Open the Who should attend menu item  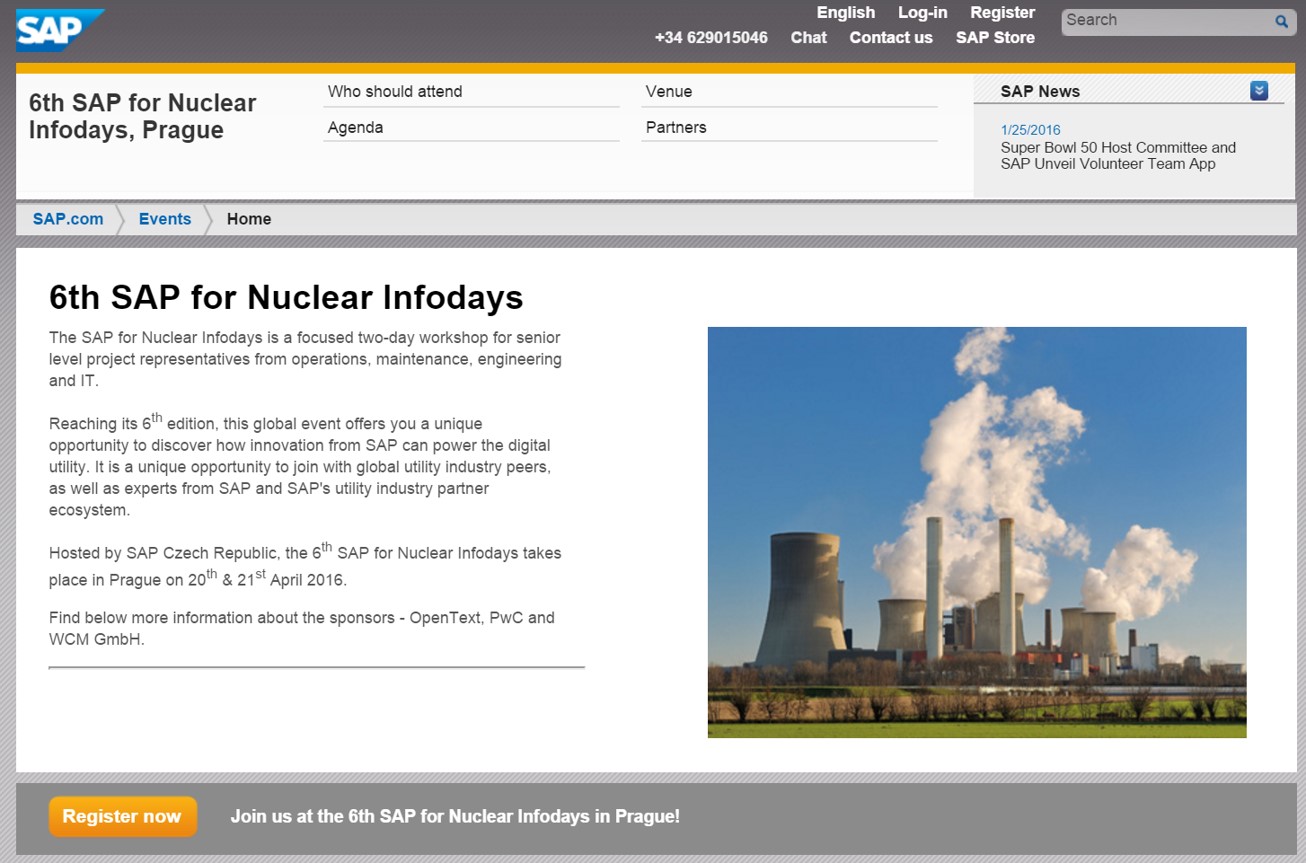(395, 92)
